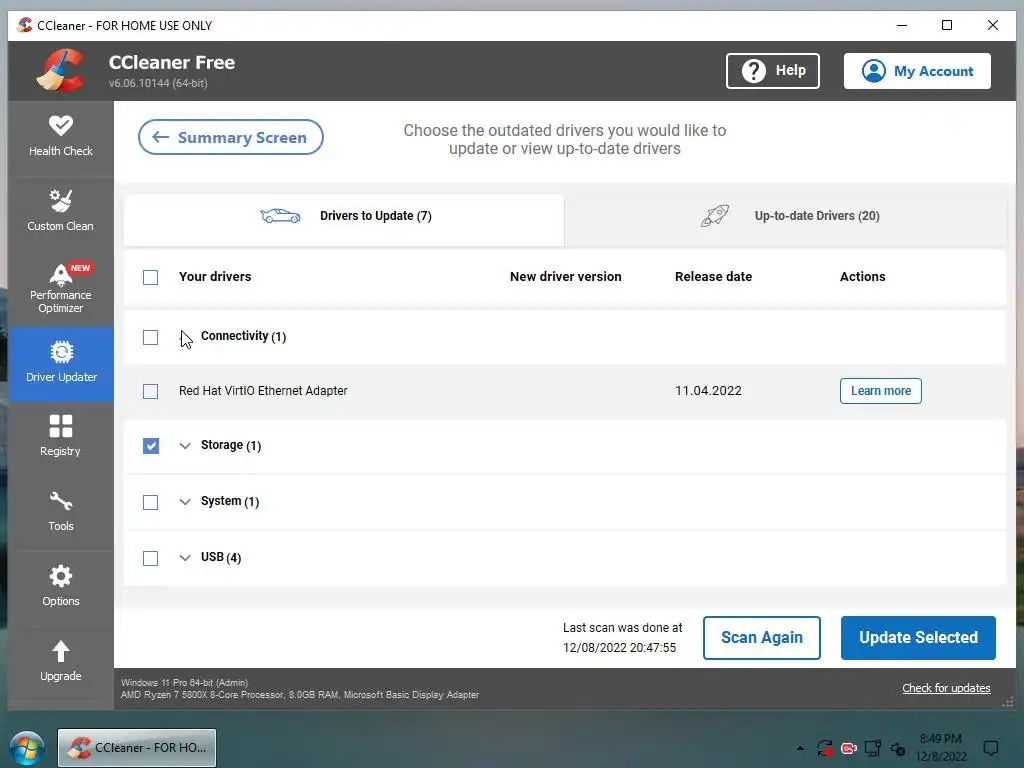Click the CCleaner title bar icon
The height and width of the screenshot is (768, 1024).
click(25, 25)
